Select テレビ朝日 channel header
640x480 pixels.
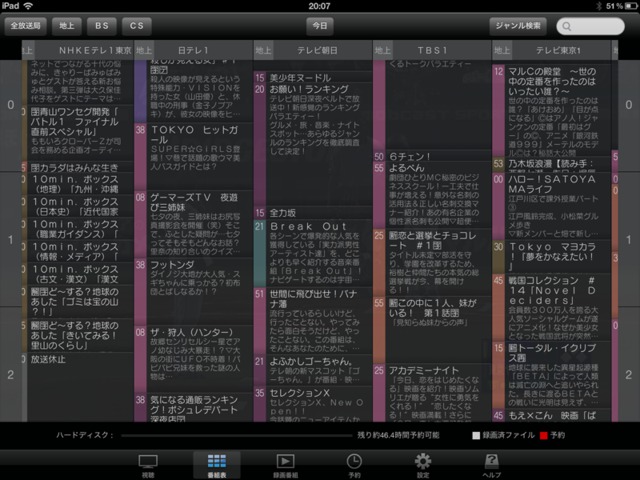point(313,50)
